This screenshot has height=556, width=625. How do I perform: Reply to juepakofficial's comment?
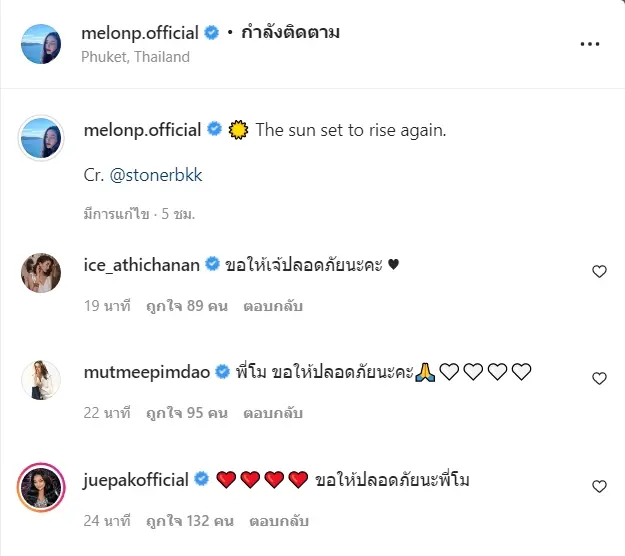[x=277, y=521]
